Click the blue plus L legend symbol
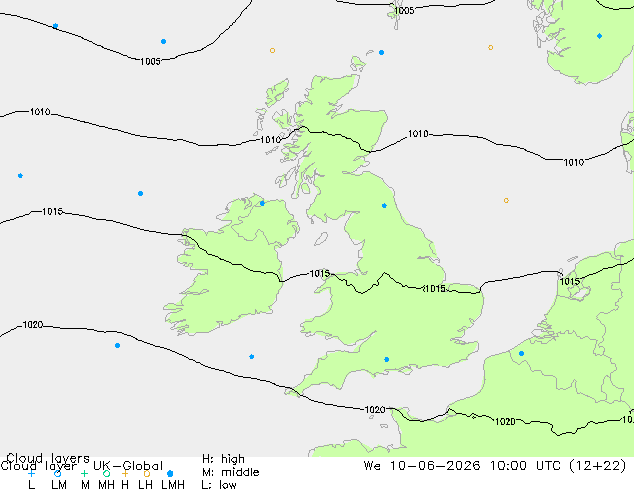Screen dimensions: 634x490 [31, 473]
